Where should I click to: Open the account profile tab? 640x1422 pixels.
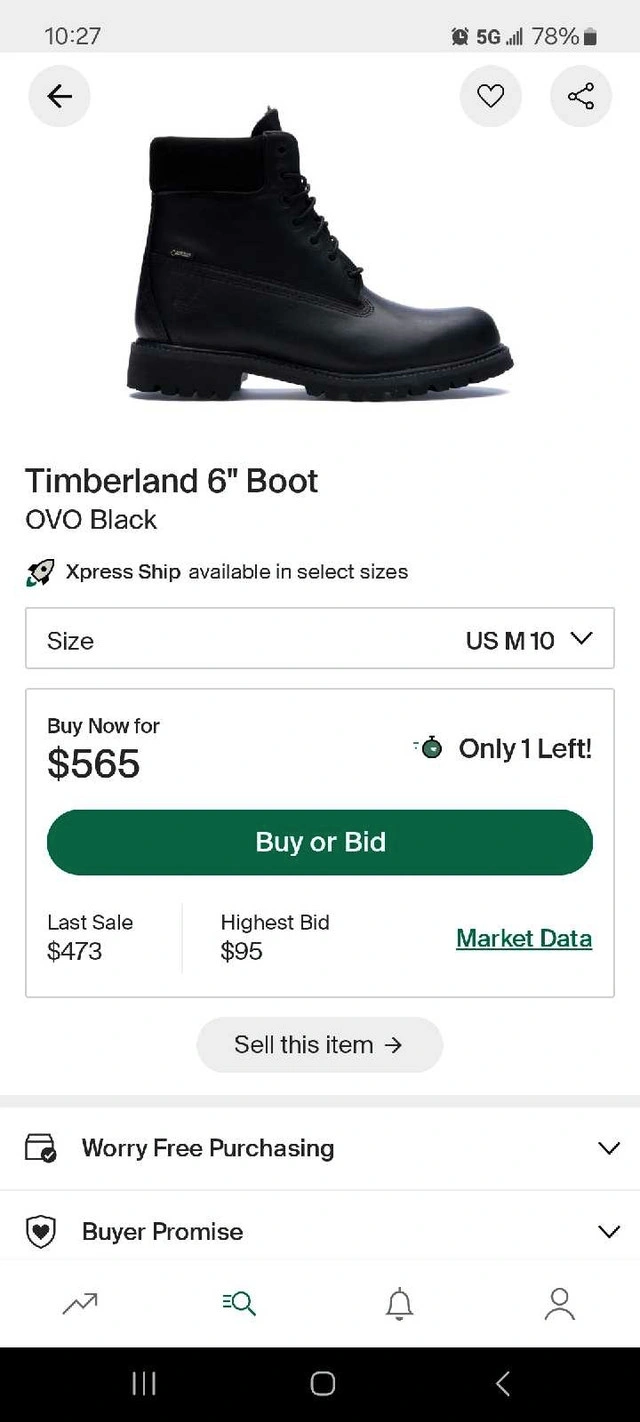click(559, 1303)
